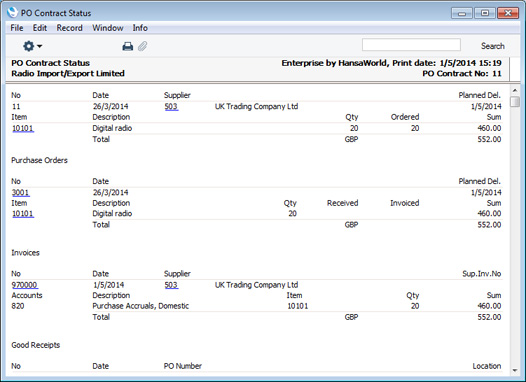Open the Record menu
Viewport: 526px width, 382px height.
[69, 28]
